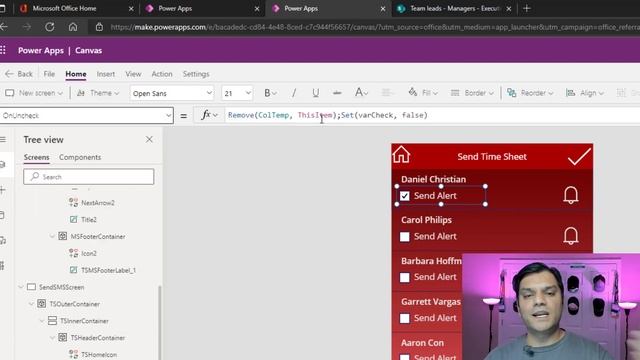Switch to Team leads - Managers browser tab
The image size is (640, 360).
454,8
